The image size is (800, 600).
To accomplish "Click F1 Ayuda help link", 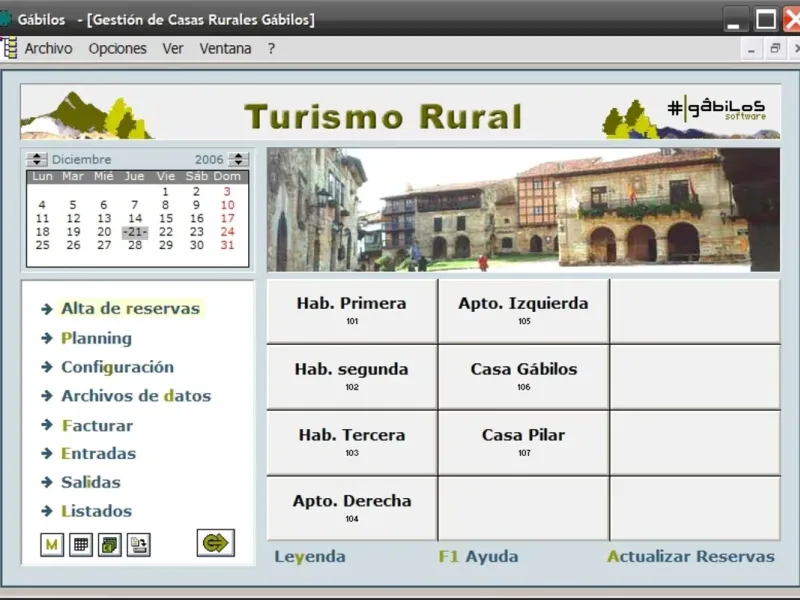I will 478,557.
